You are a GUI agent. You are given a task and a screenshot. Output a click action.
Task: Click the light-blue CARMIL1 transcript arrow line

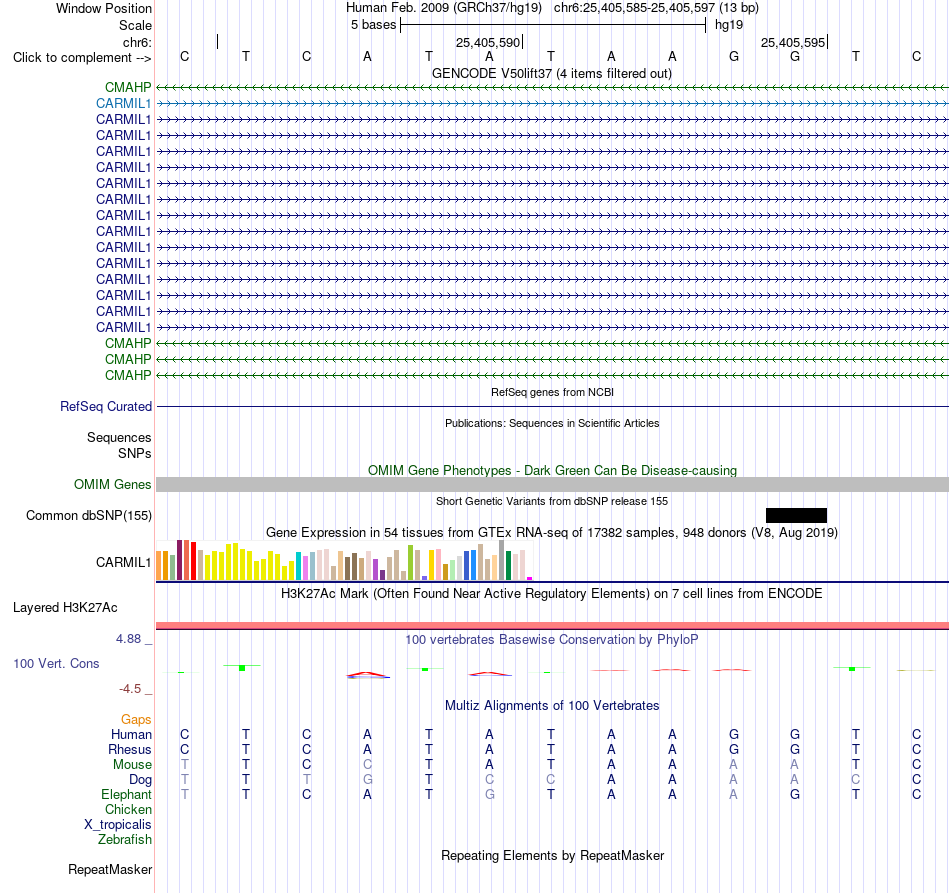[553, 104]
